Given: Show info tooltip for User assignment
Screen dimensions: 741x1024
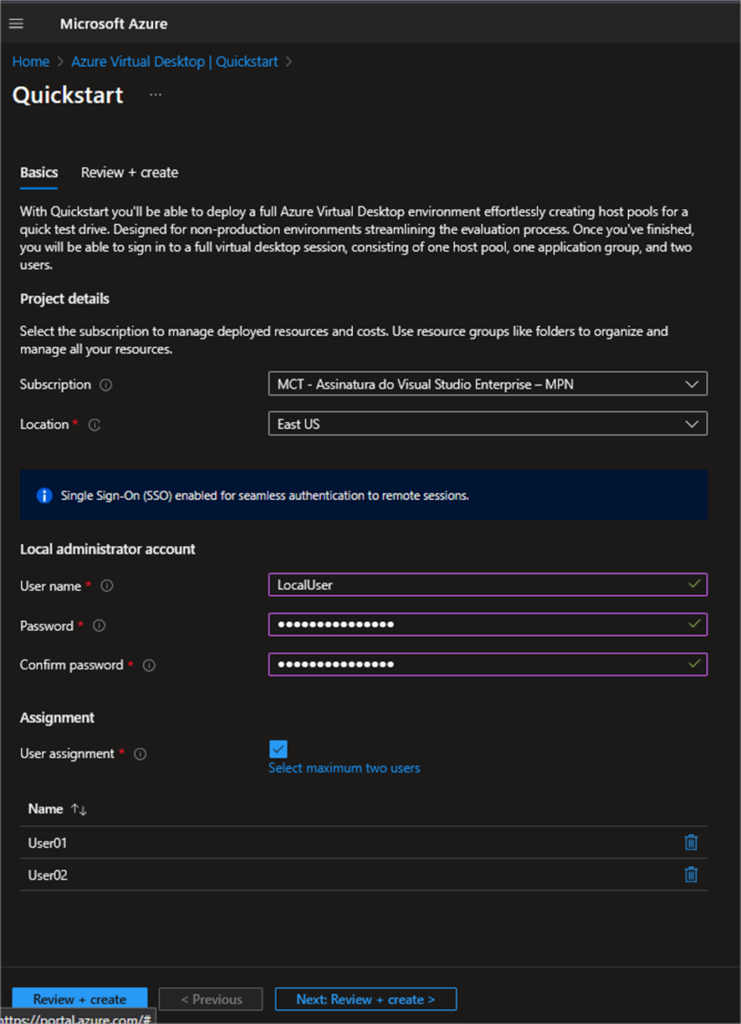Looking at the screenshot, I should (140, 754).
